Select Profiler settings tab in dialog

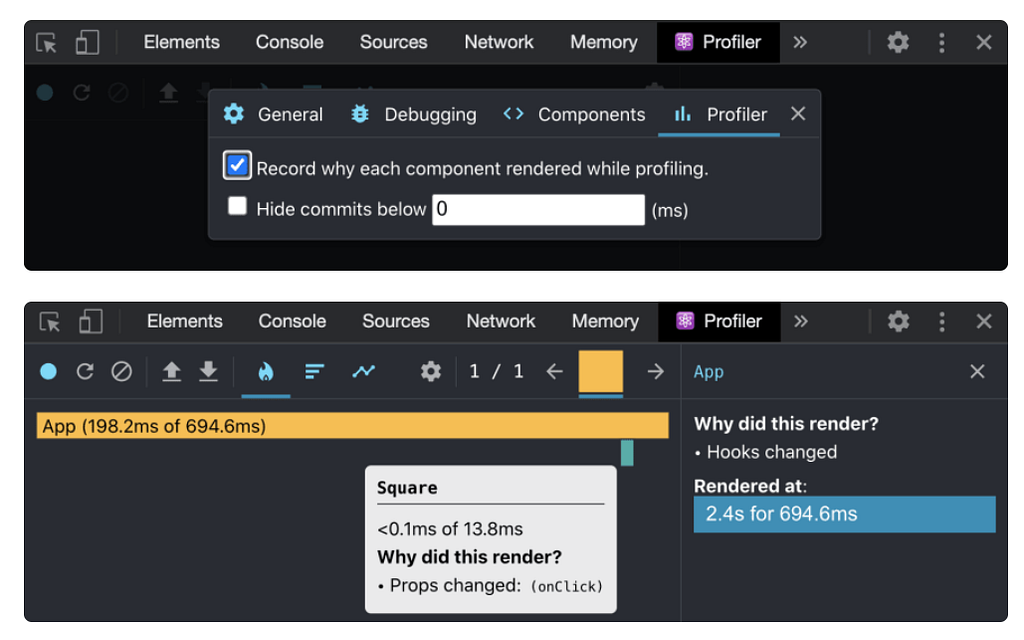click(719, 114)
